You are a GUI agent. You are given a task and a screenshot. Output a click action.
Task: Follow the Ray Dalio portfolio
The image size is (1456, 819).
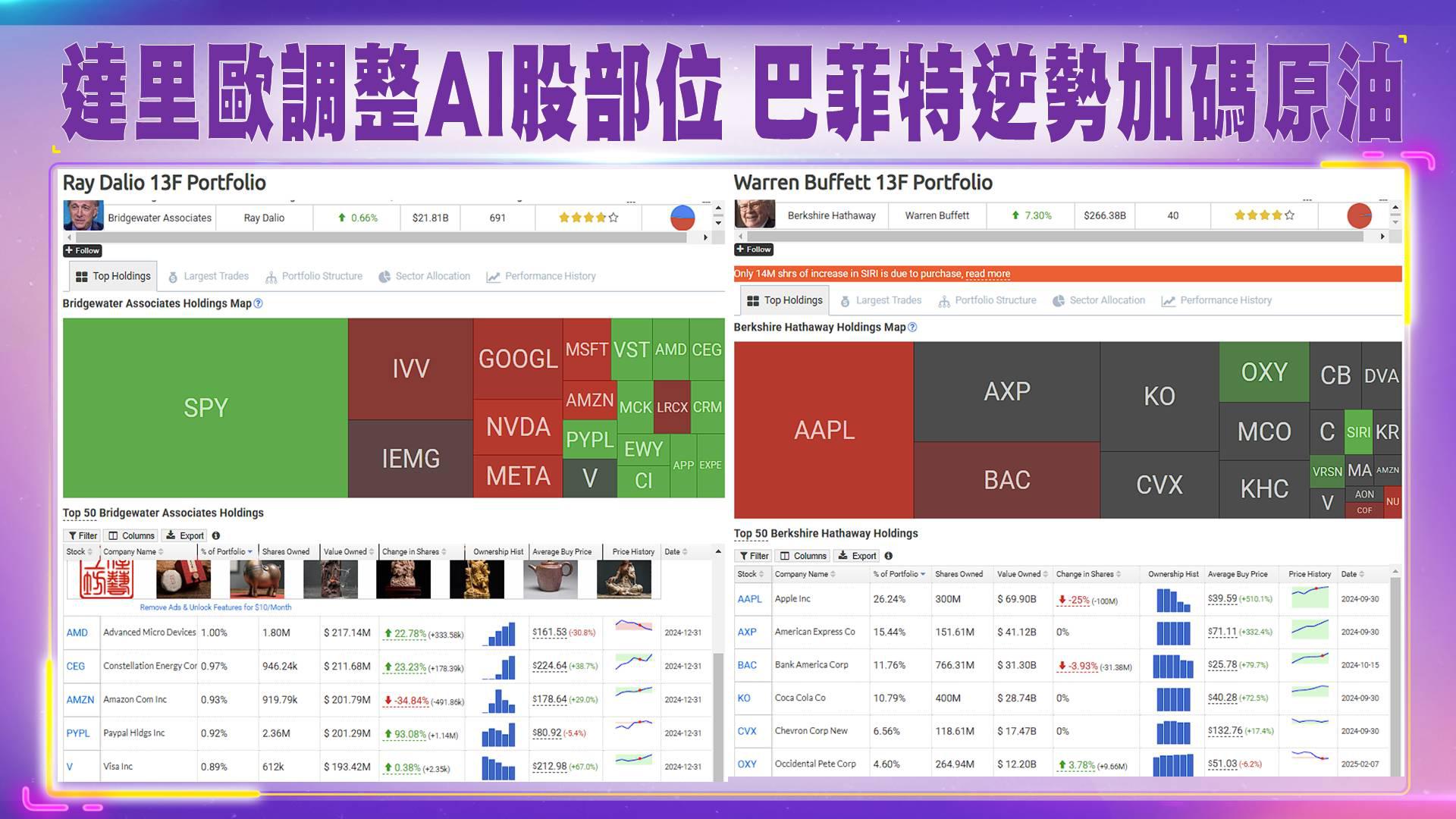(x=83, y=251)
